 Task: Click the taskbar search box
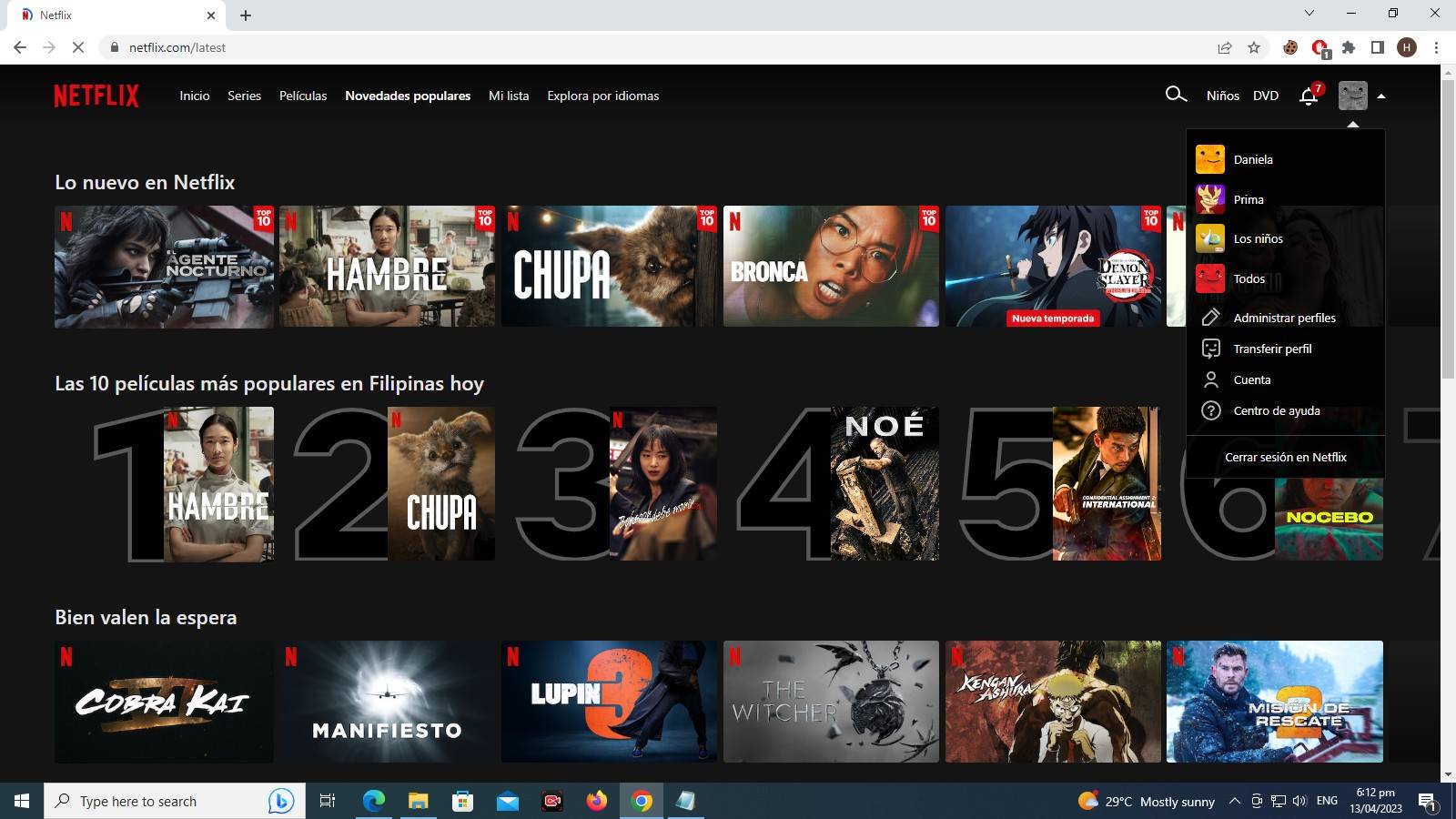(174, 801)
